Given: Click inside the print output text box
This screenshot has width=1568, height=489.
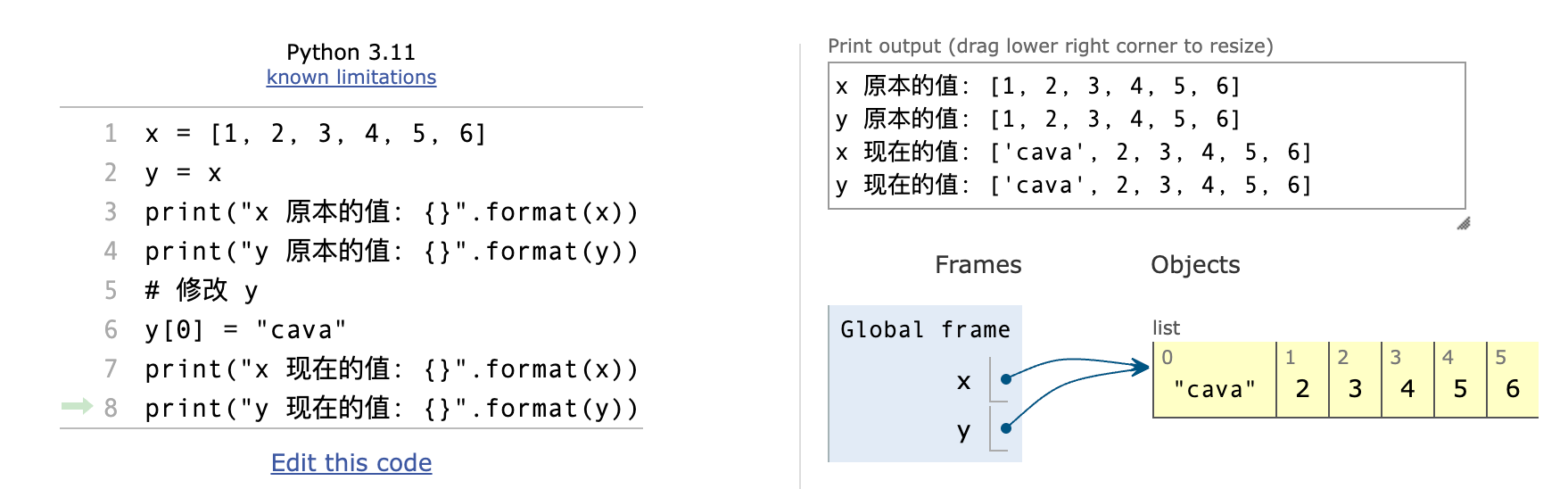Looking at the screenshot, I should (x=1146, y=136).
